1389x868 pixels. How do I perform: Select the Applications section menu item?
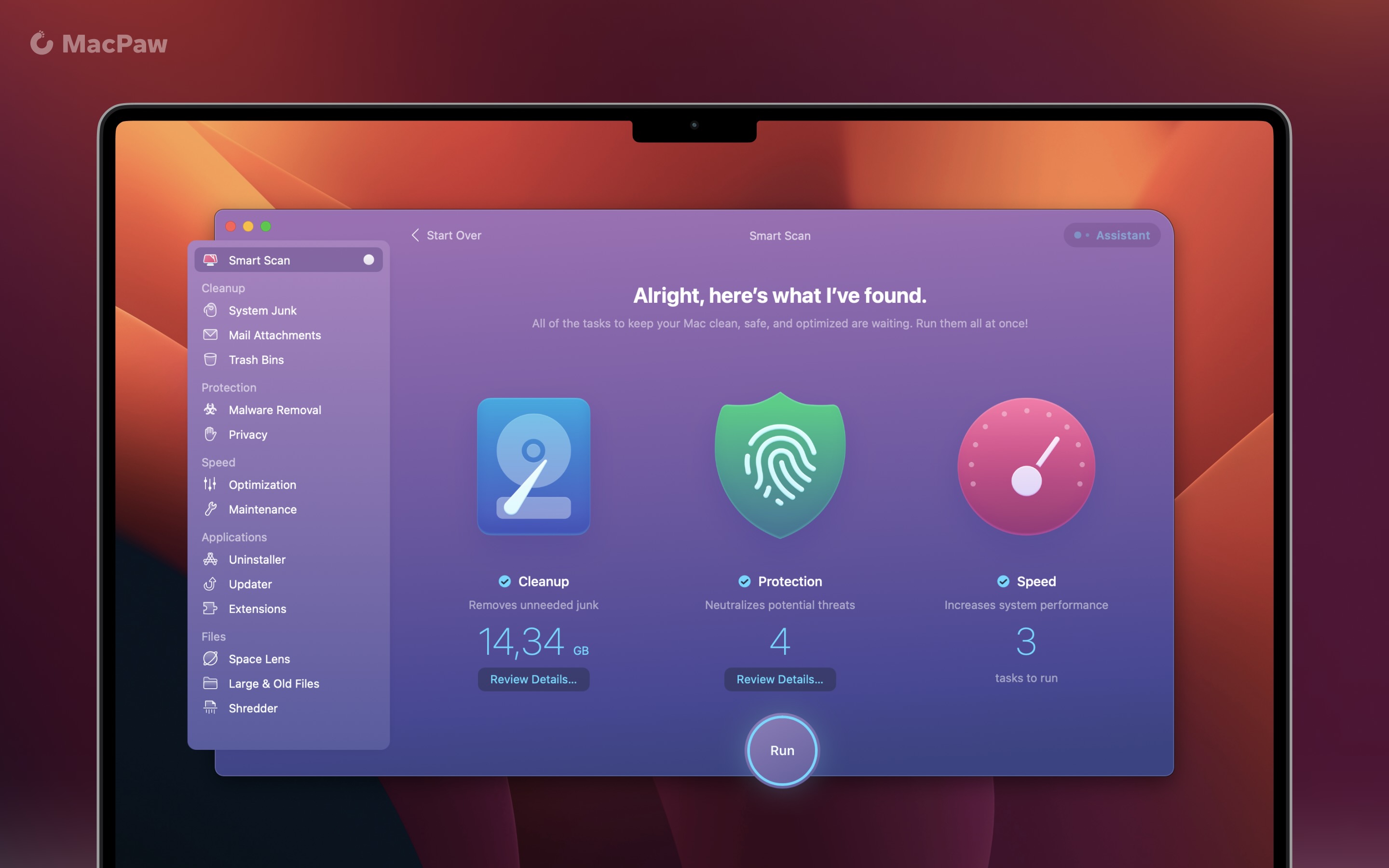[233, 536]
